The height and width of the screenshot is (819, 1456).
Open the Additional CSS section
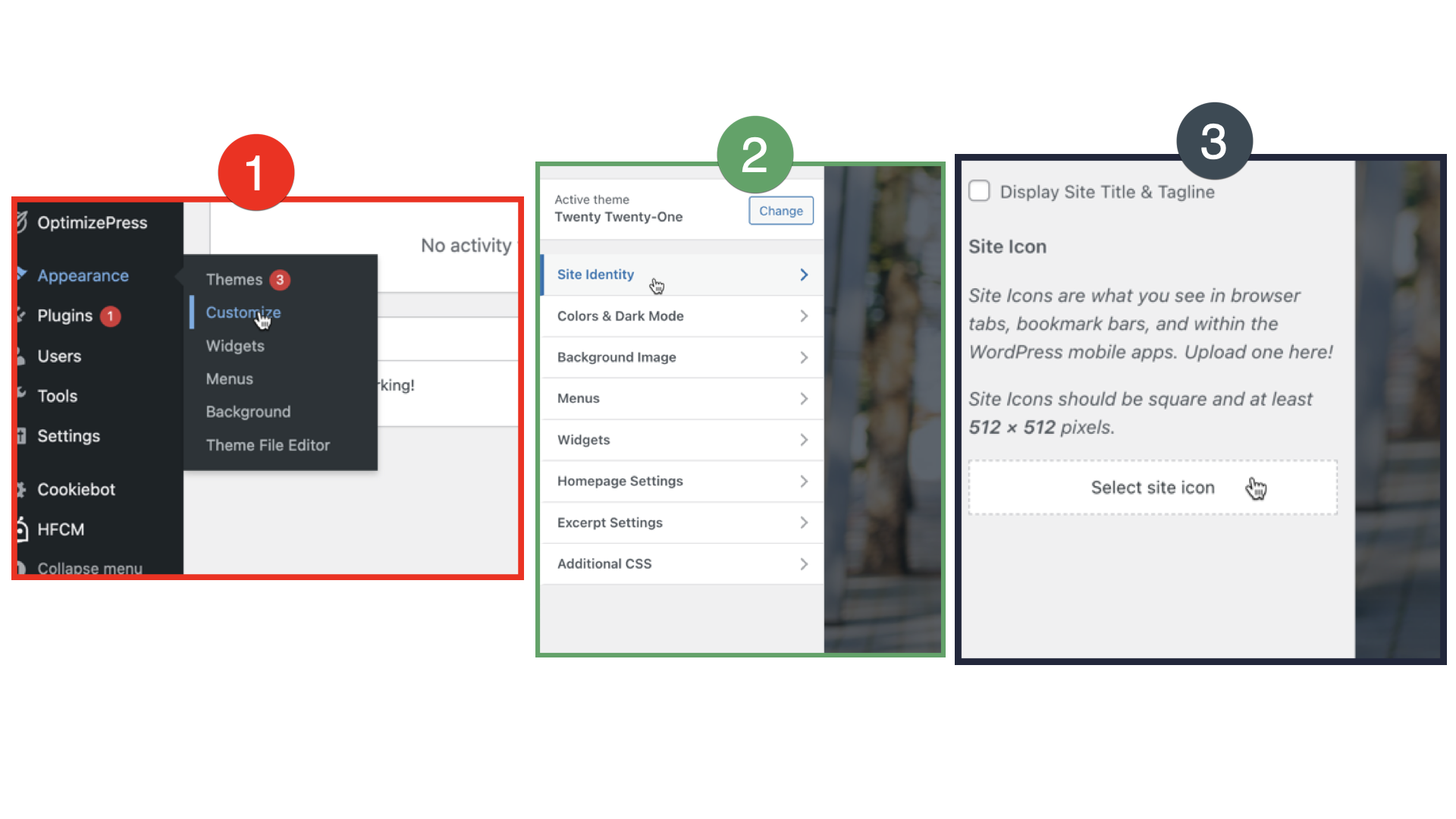[682, 563]
